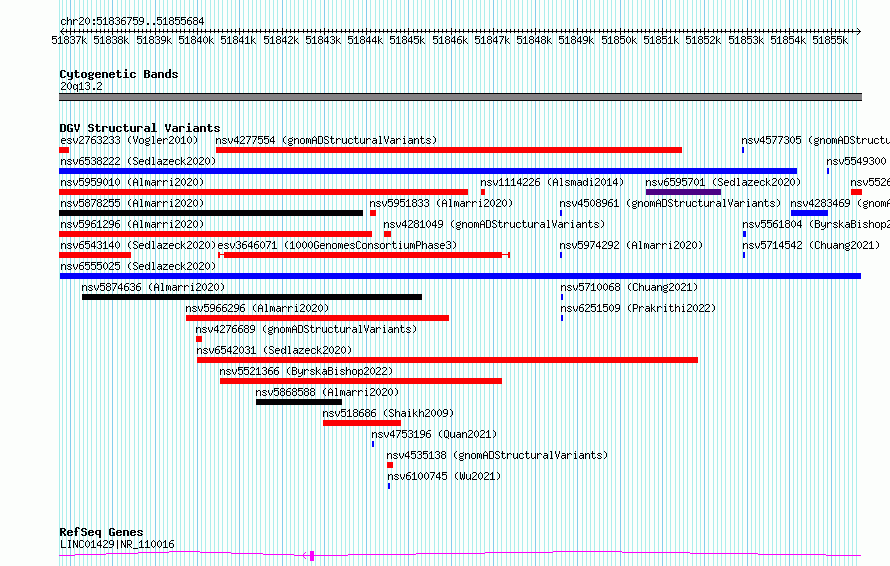
Task: Open the nsv4277554 gnomAD variant label
Action: tap(326, 140)
